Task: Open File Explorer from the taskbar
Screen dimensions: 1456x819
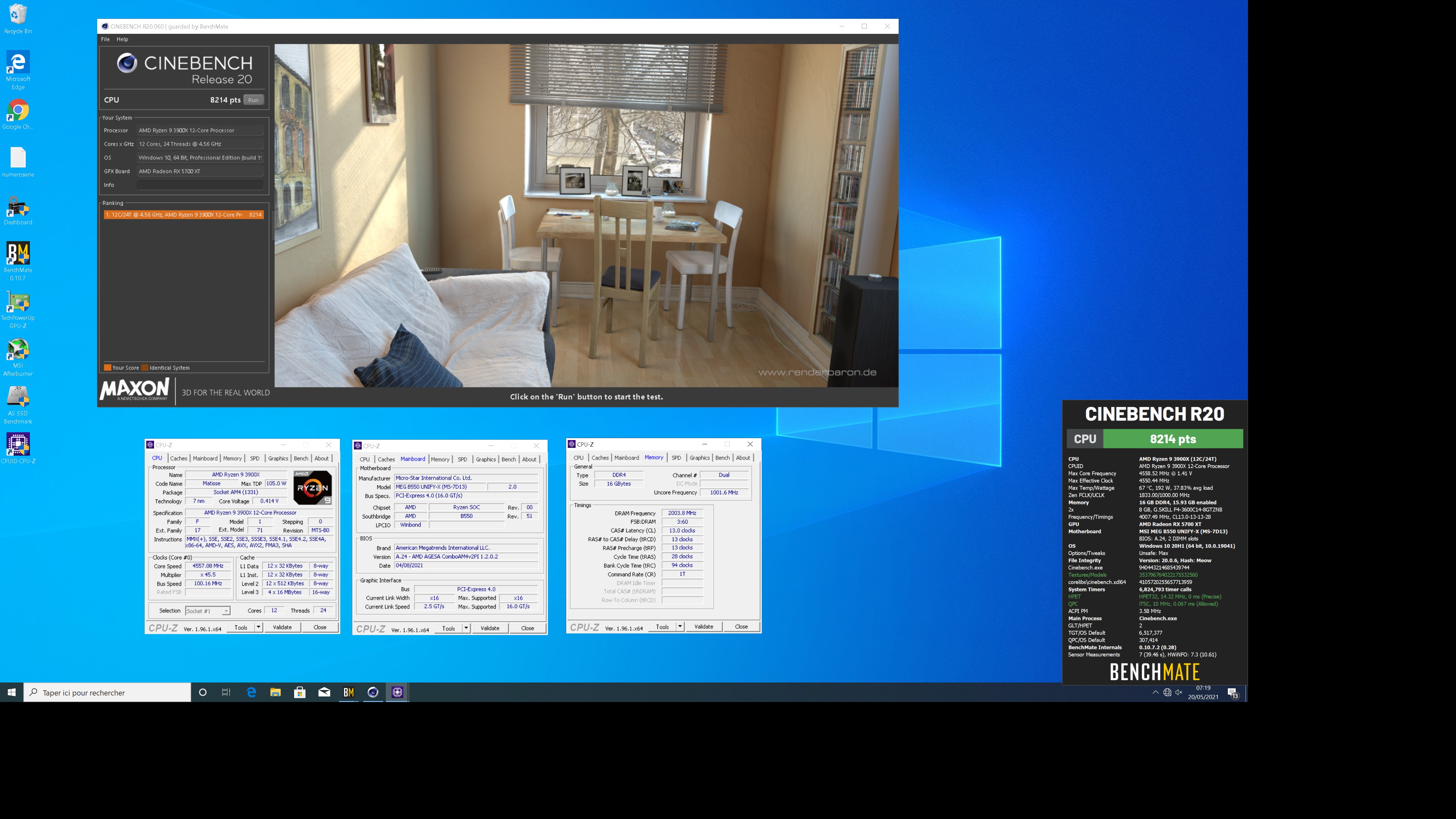Action: (x=275, y=692)
